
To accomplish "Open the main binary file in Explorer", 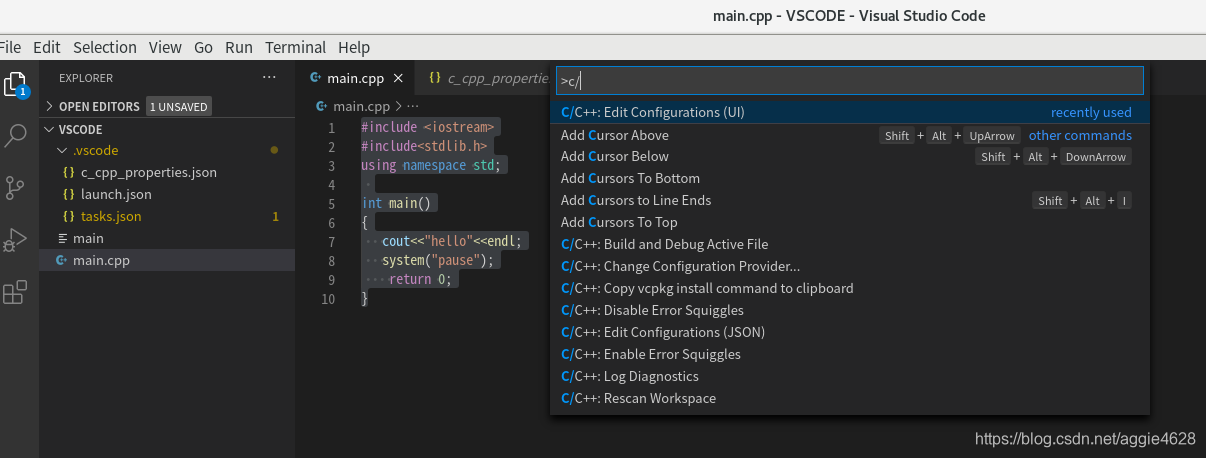I will point(167,238).
